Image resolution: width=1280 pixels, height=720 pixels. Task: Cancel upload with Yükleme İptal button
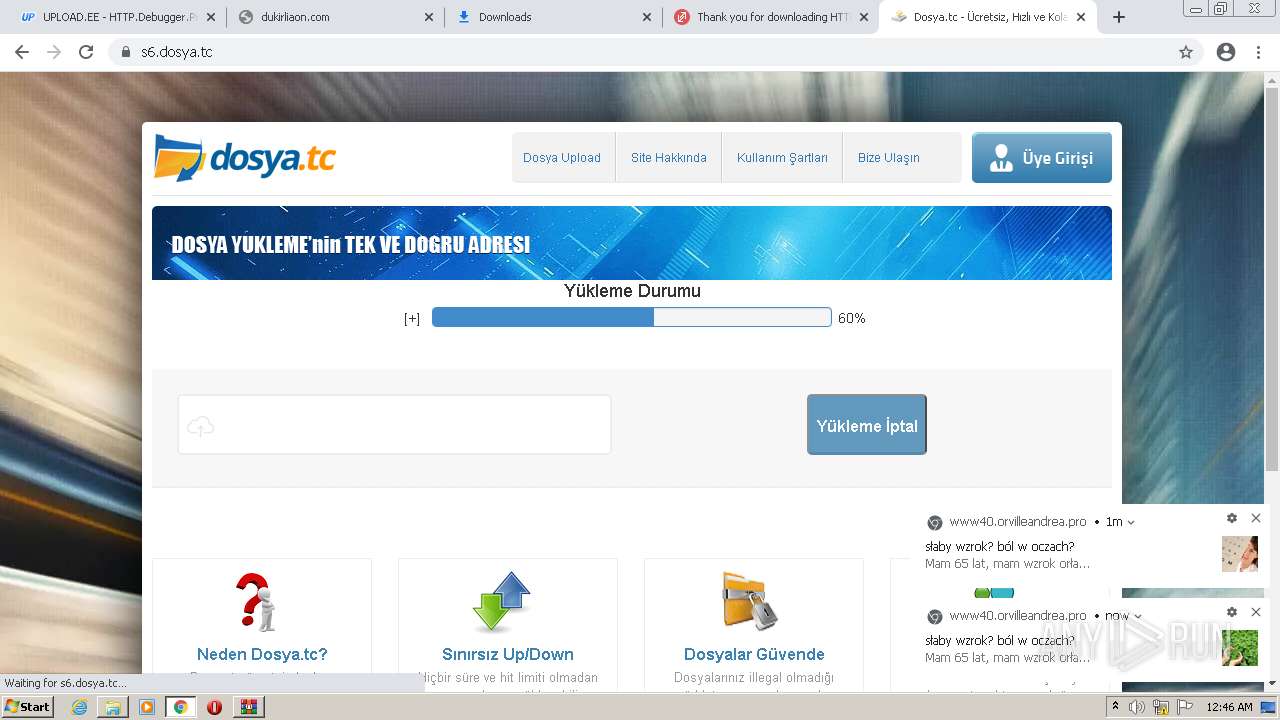(867, 425)
